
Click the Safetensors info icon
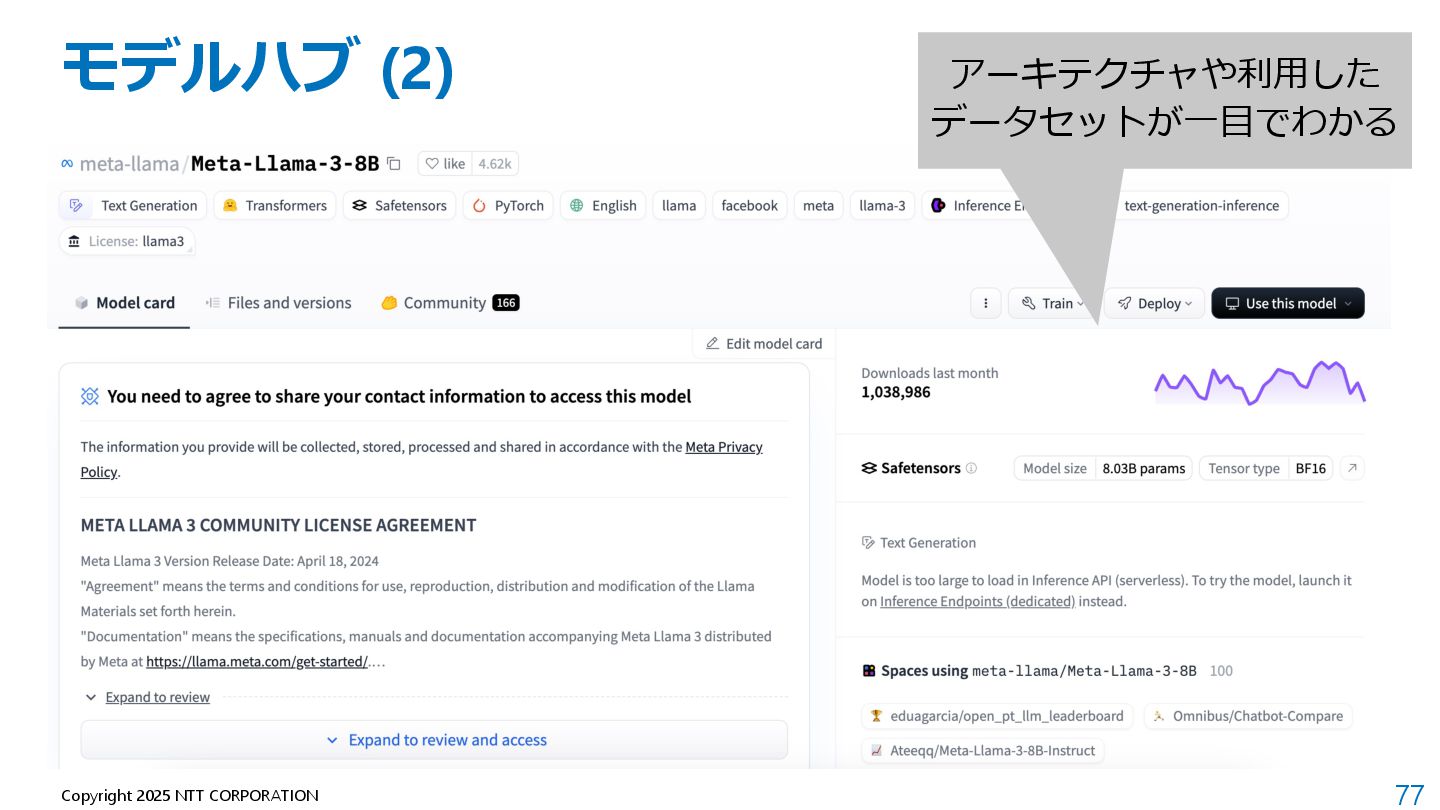[971, 468]
